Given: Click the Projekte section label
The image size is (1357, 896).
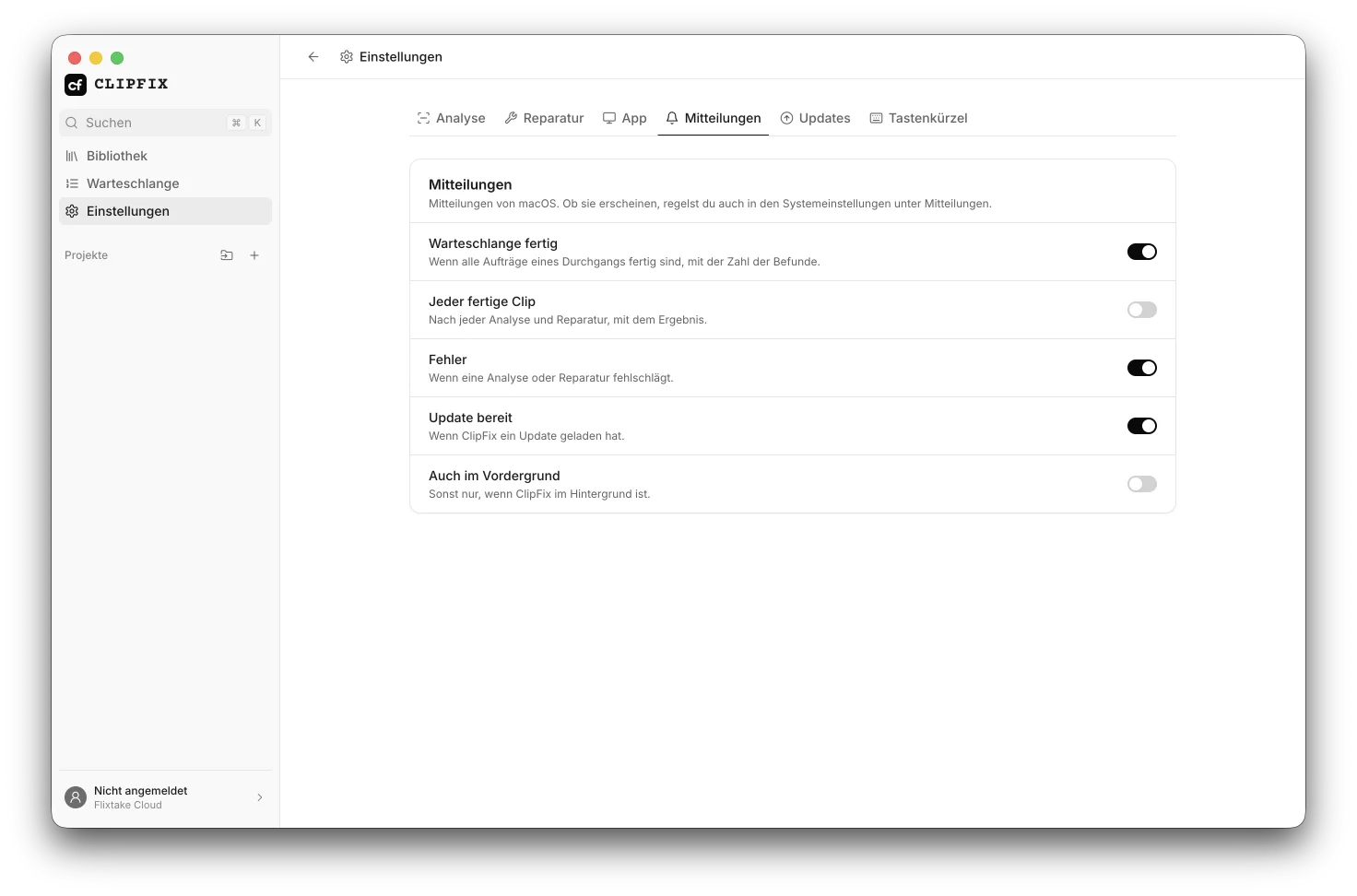Looking at the screenshot, I should [87, 255].
